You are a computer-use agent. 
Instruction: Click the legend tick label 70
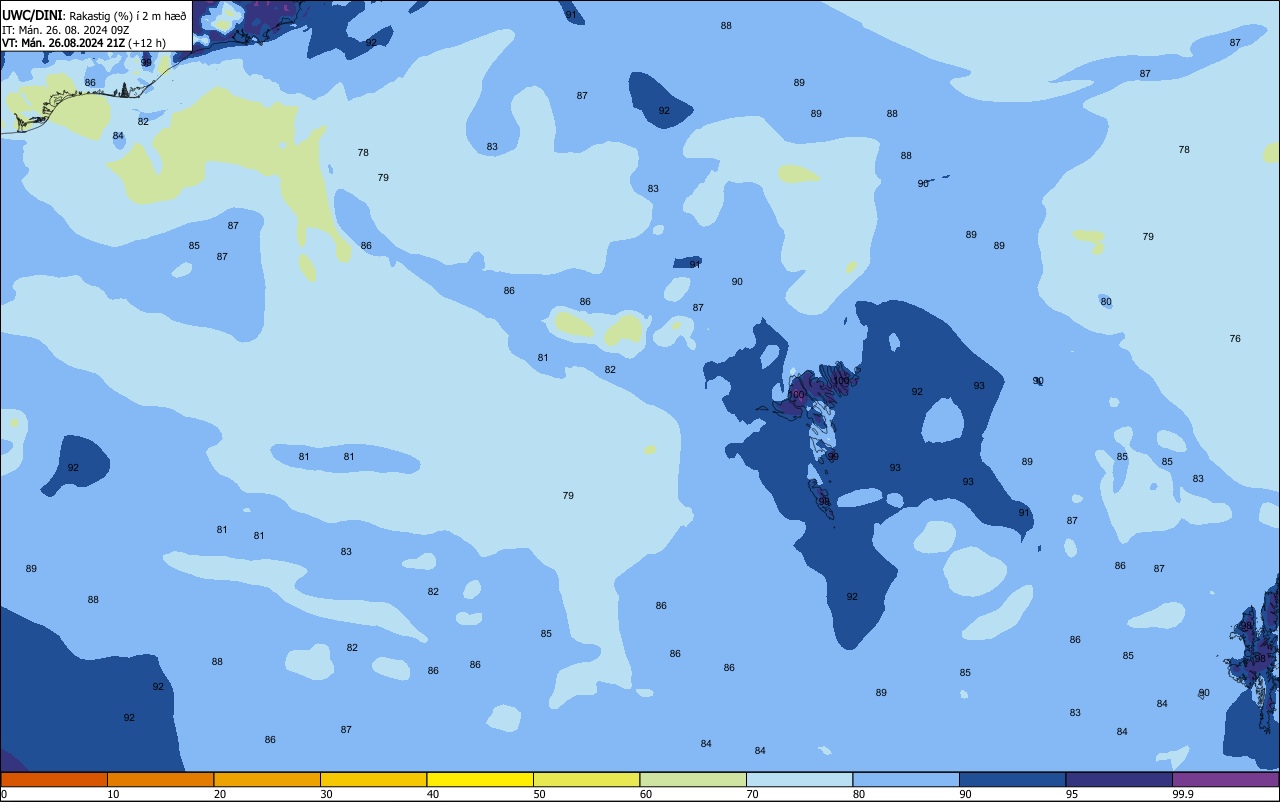752,794
